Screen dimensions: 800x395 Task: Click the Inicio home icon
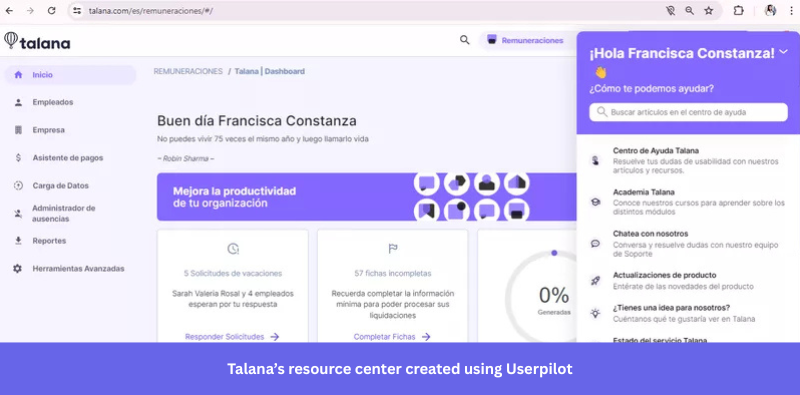[18, 75]
